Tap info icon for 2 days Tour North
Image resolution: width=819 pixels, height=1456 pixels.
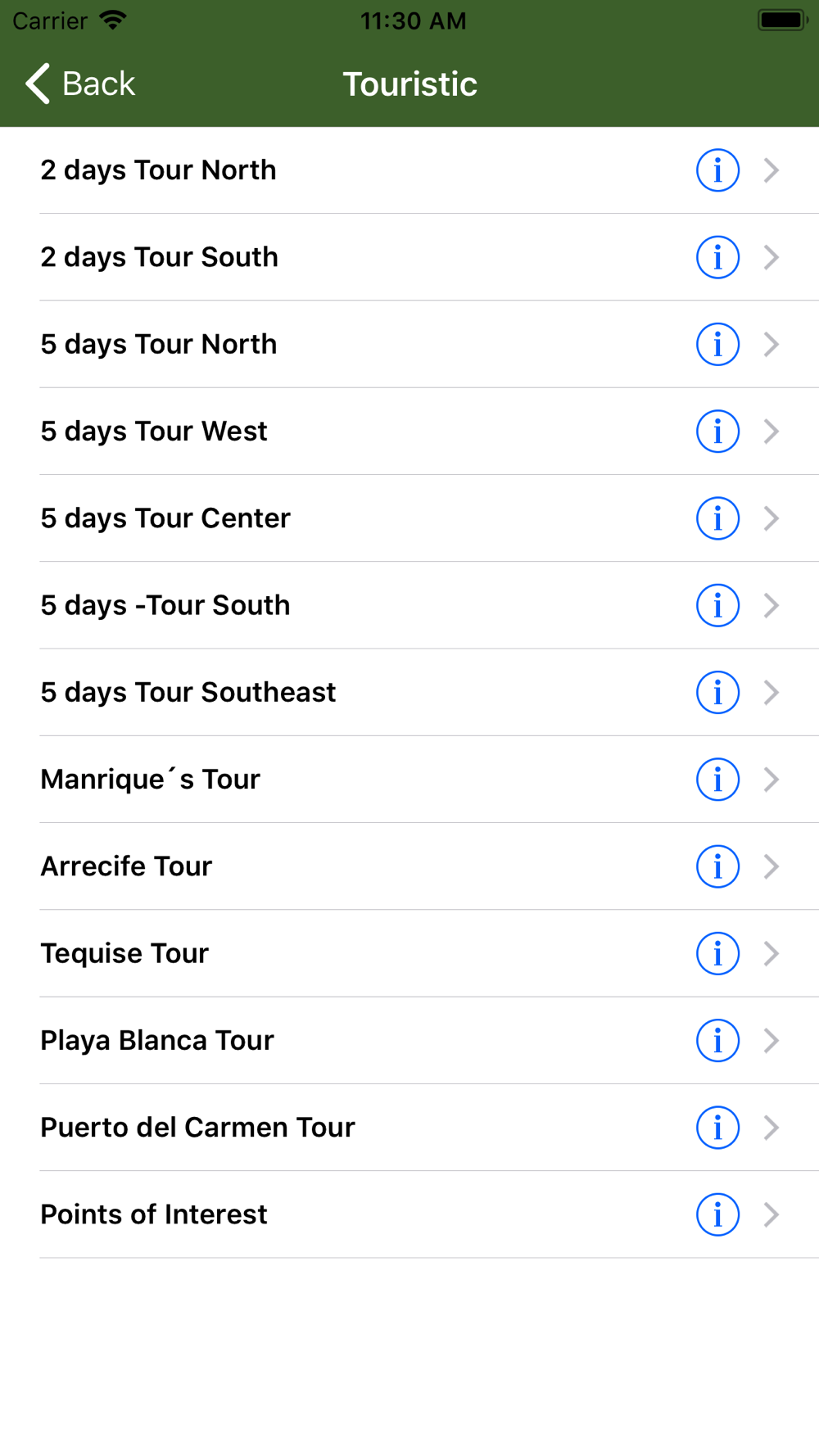(717, 170)
